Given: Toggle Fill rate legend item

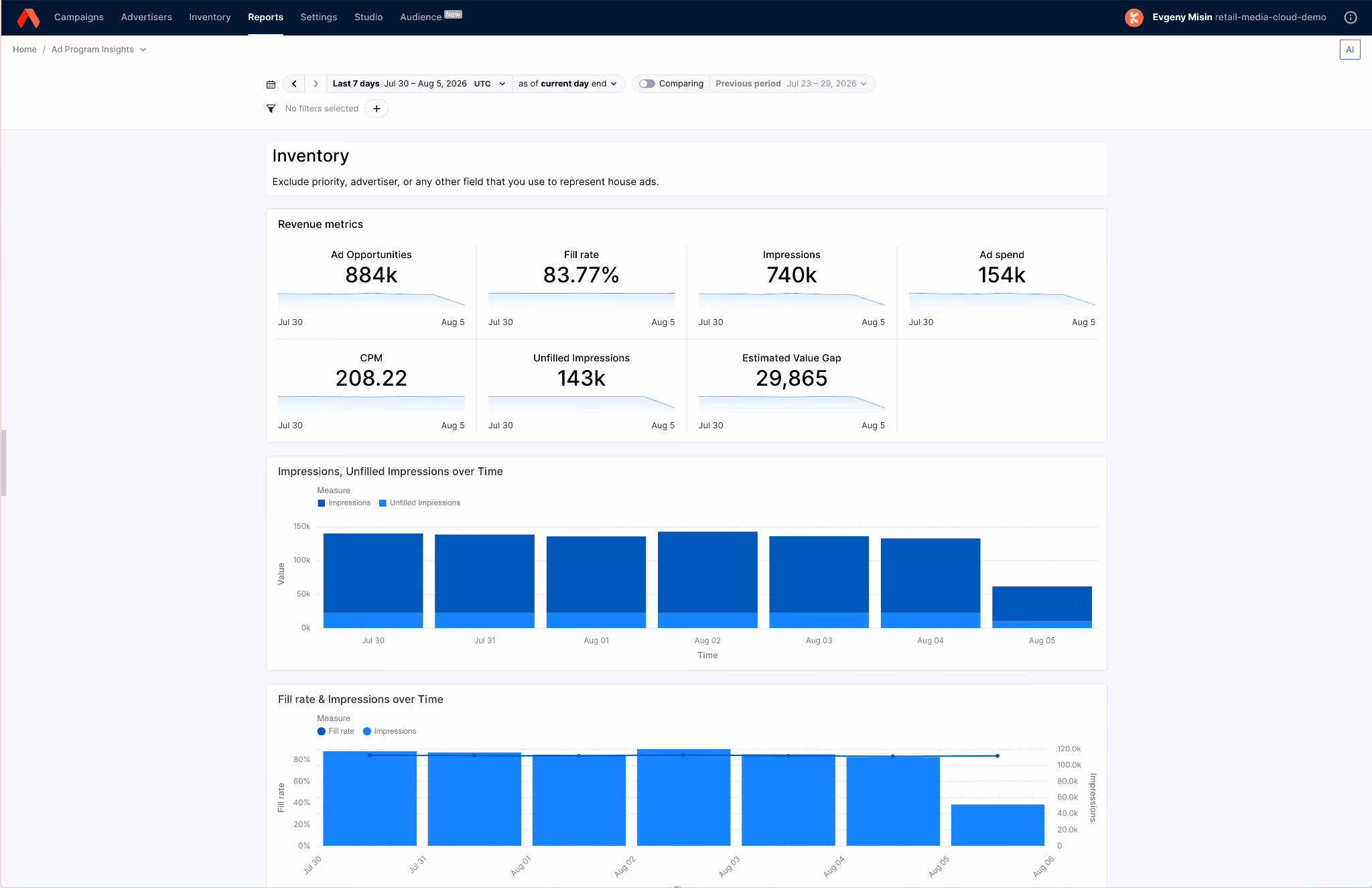Looking at the screenshot, I should click(x=336, y=731).
